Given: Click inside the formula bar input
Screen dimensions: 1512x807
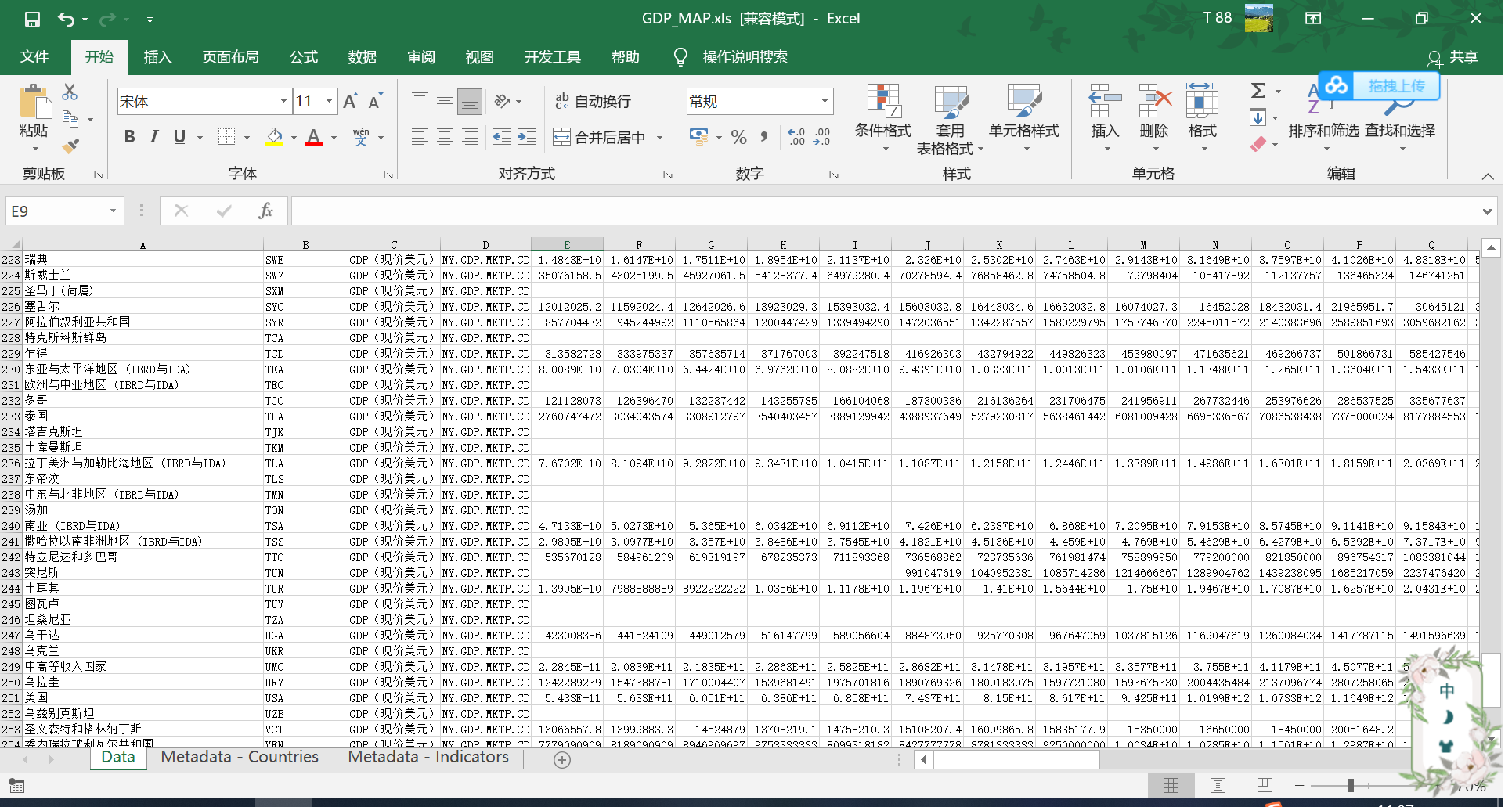Looking at the screenshot, I should tap(885, 211).
